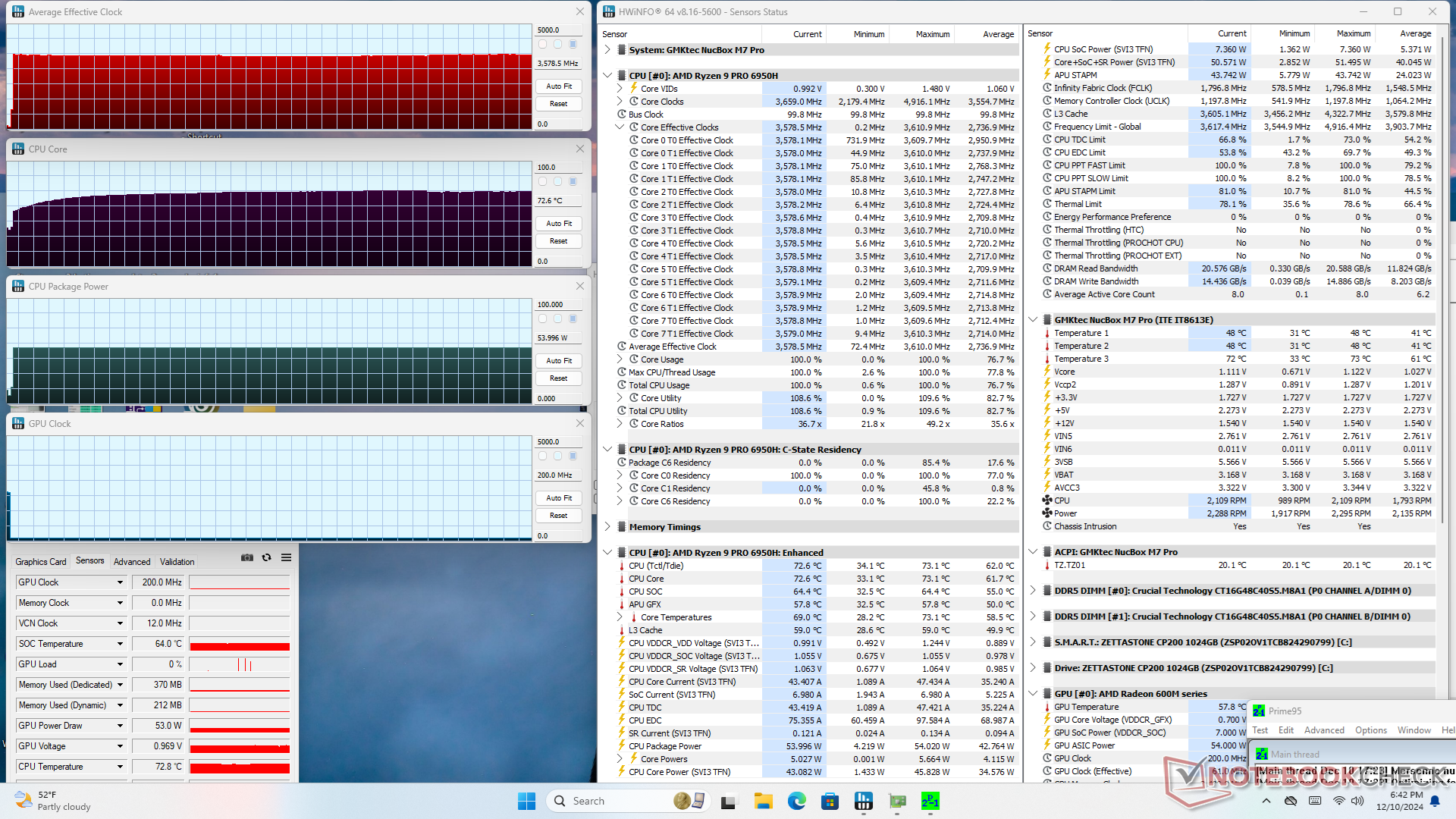Open the GPU Power Draw dropdown in GPU-Z
Viewport: 1456px width, 819px height.
click(x=120, y=726)
